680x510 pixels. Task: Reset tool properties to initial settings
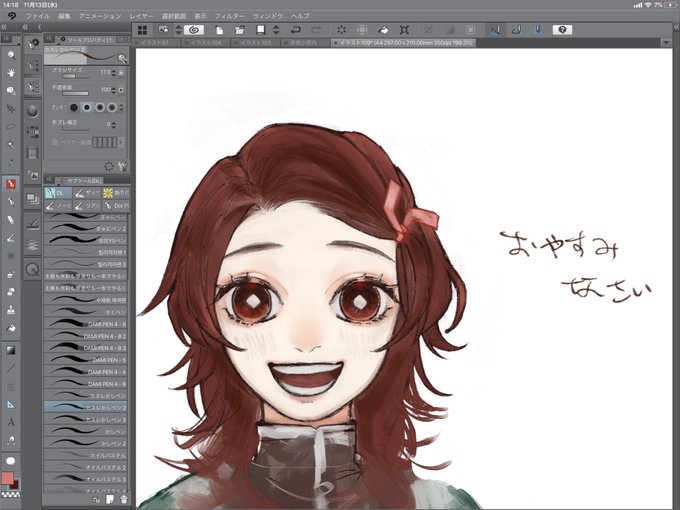(109, 166)
